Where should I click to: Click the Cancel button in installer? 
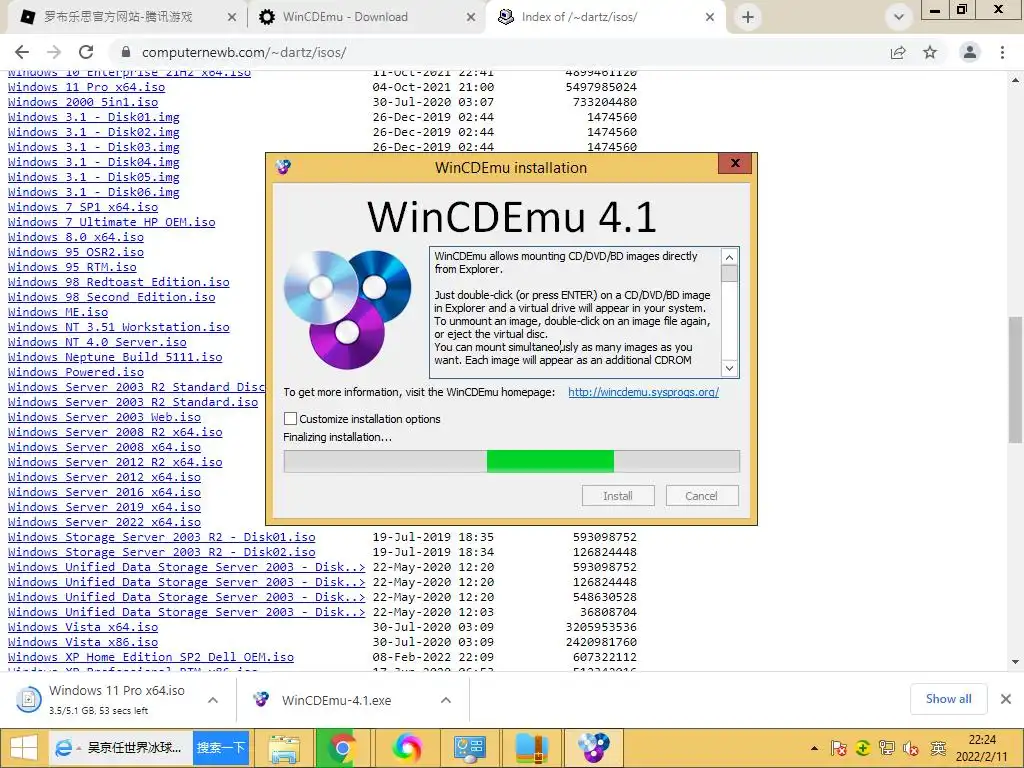(x=702, y=496)
